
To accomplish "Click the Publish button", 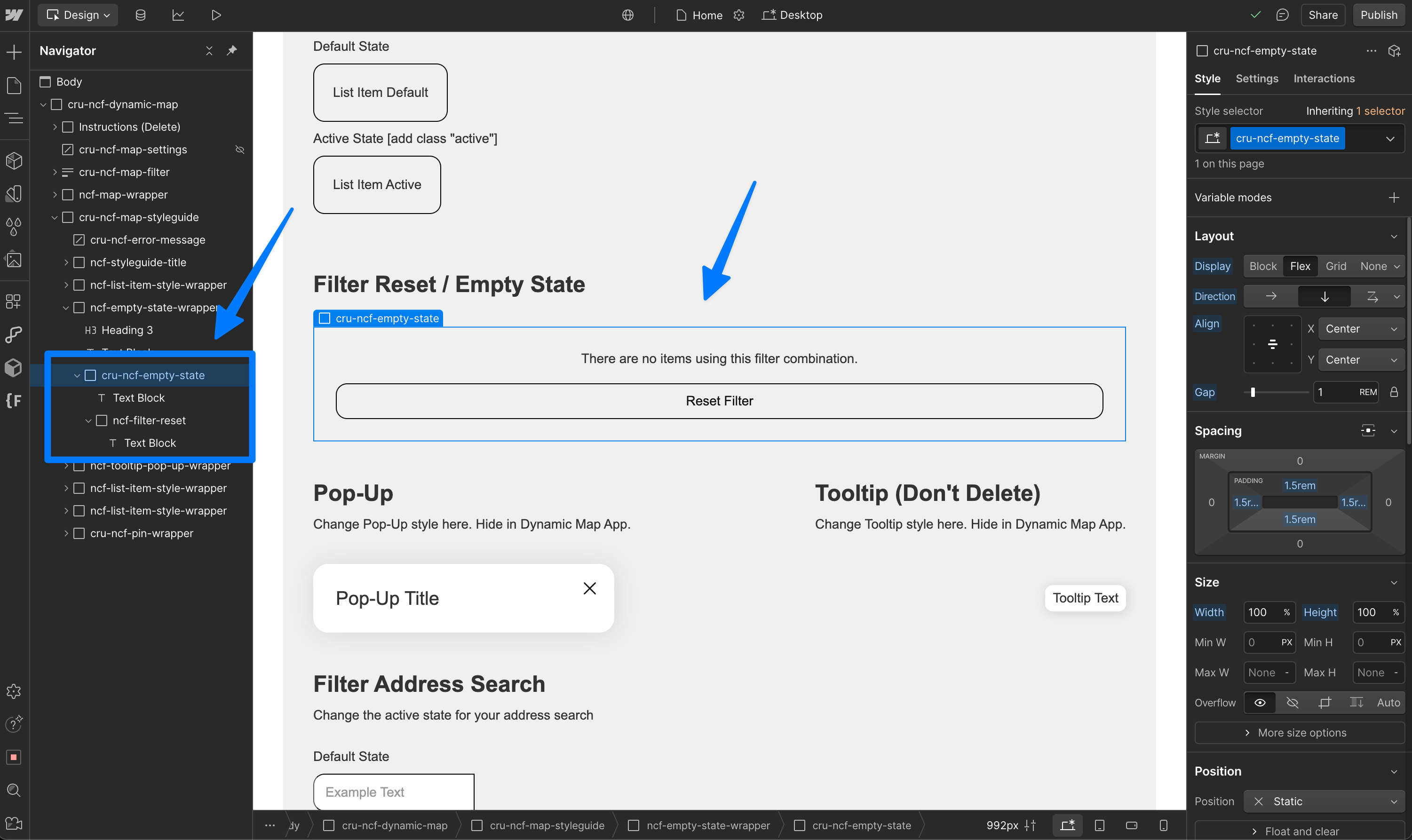I will point(1379,15).
